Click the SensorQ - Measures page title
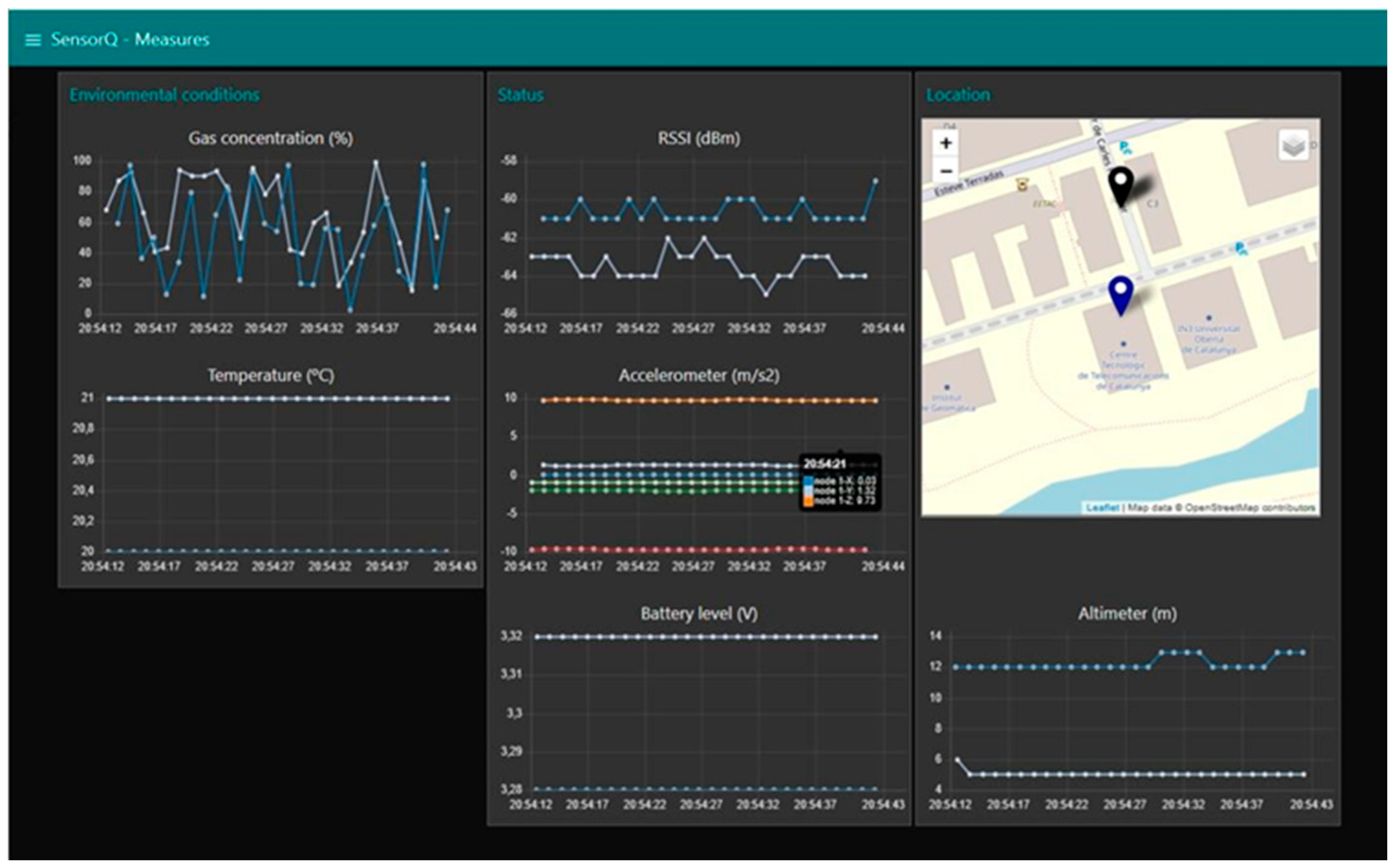Screen dimensions: 1398x868 [x=130, y=39]
